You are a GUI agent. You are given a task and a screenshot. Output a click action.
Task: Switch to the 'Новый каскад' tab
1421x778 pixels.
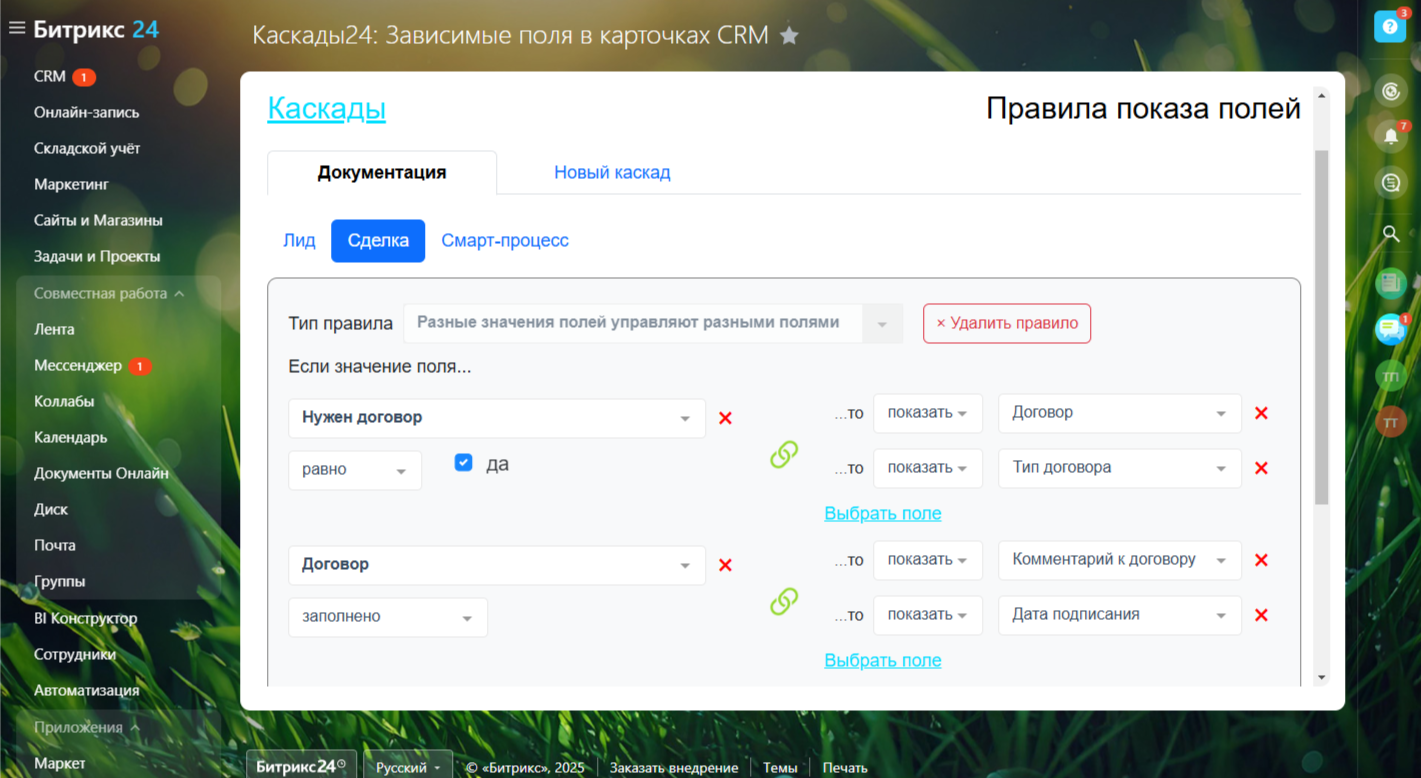point(612,173)
